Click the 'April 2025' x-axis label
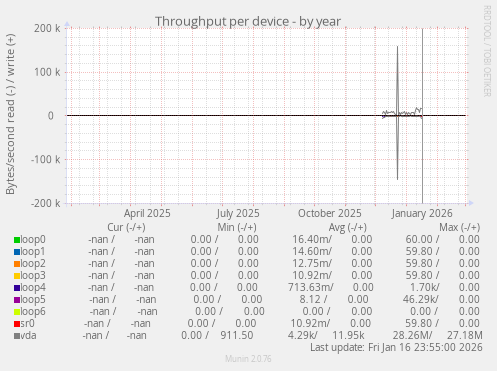The width and height of the screenshot is (497, 371). click(147, 213)
